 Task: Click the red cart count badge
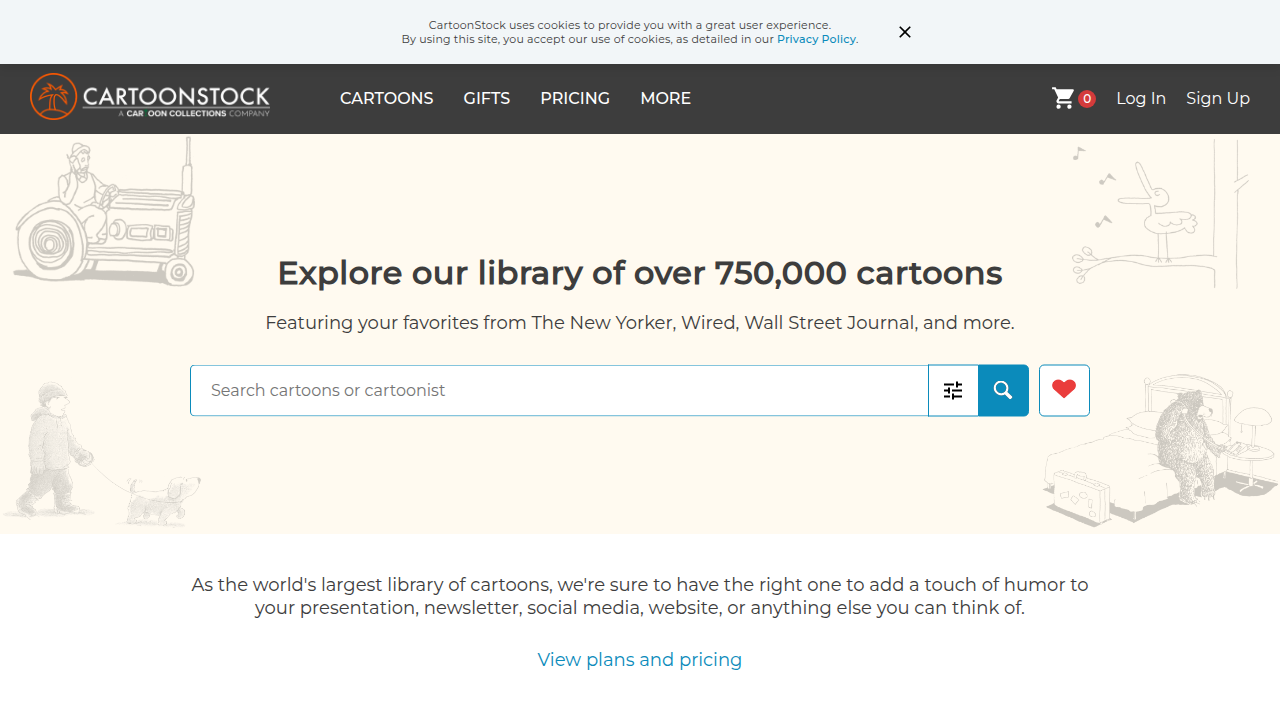tap(1087, 99)
